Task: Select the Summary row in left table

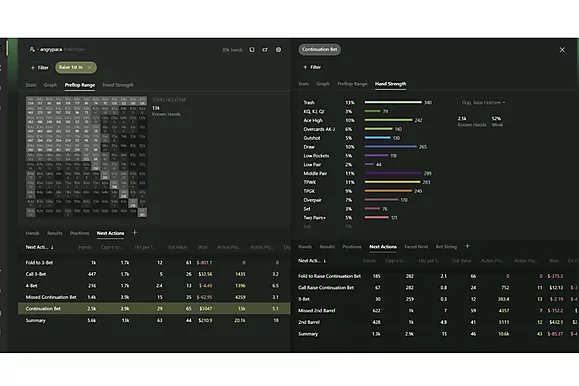Action: click(x=154, y=320)
